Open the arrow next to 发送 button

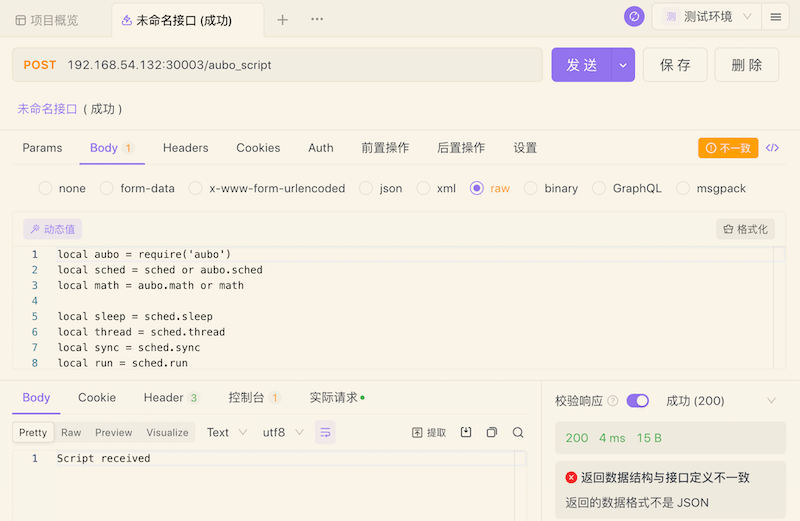click(623, 65)
